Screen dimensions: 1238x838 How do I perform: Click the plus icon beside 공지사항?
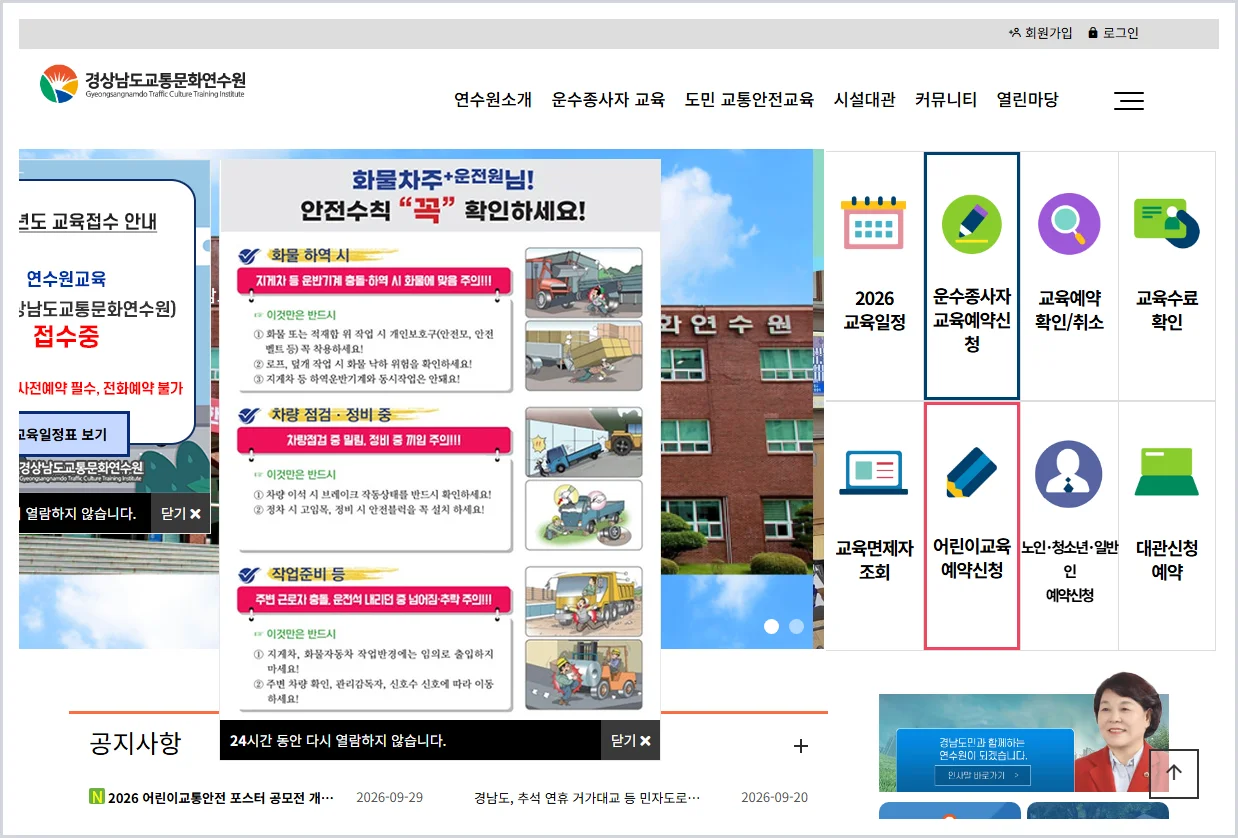[x=800, y=746]
